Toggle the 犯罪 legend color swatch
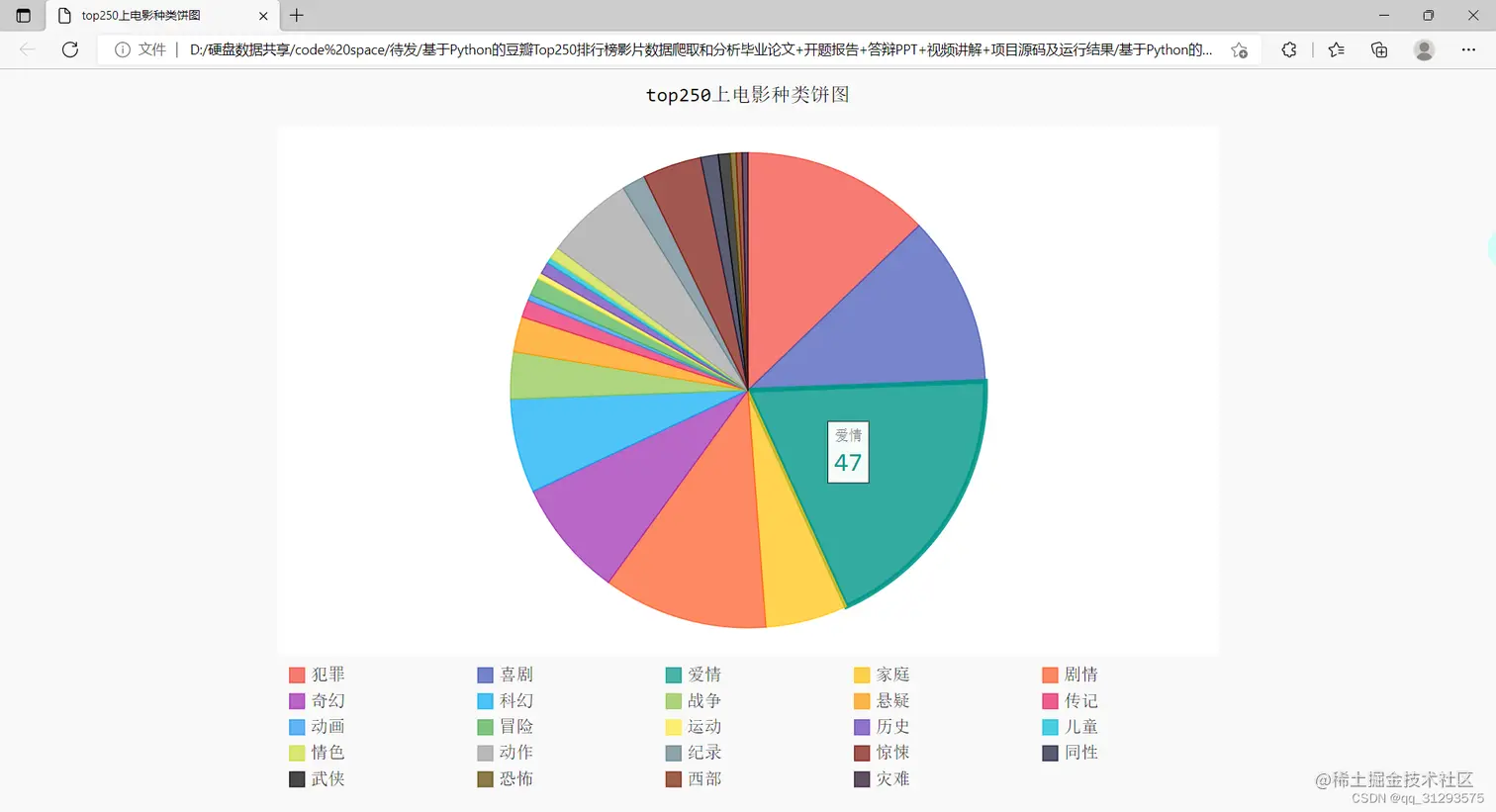 click(x=297, y=675)
